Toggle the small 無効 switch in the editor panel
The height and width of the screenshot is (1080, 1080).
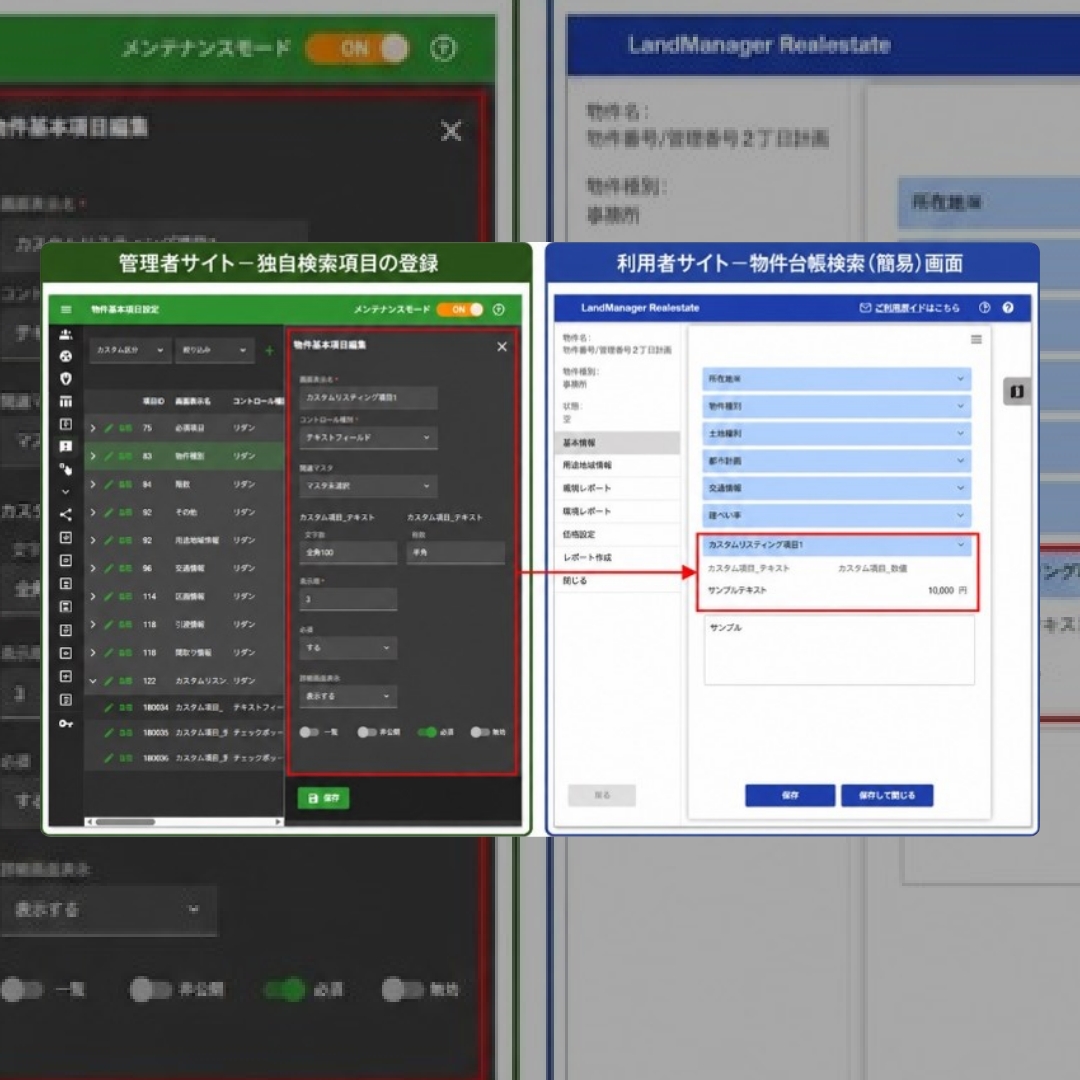pos(480,731)
